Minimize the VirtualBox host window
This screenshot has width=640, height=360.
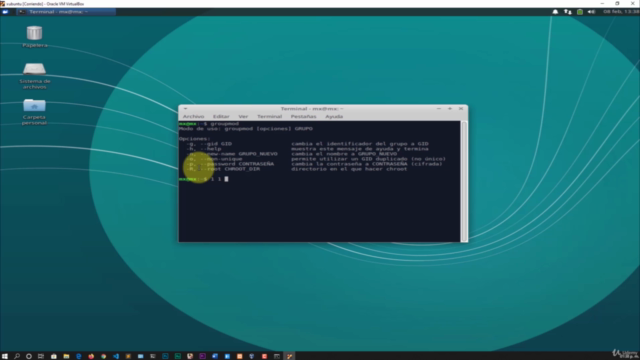point(602,3)
